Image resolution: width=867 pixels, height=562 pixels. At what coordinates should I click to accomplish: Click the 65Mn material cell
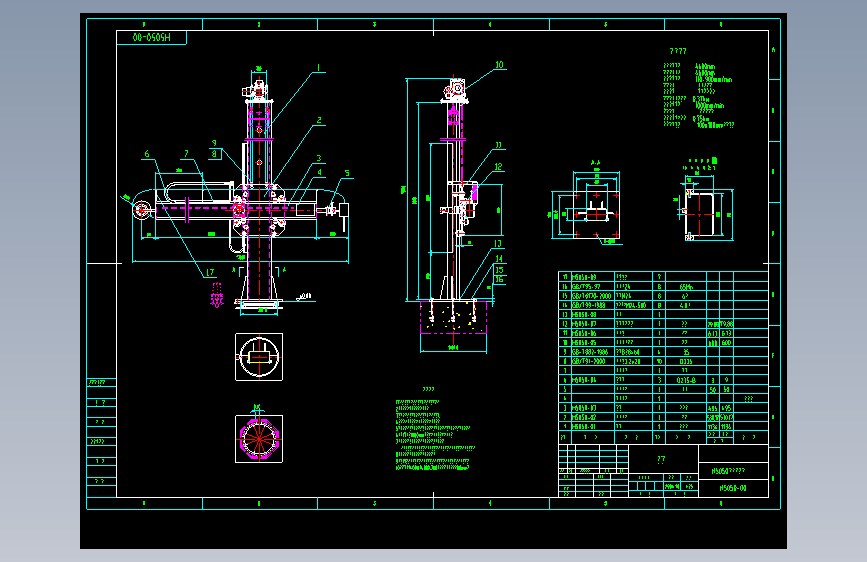686,287
